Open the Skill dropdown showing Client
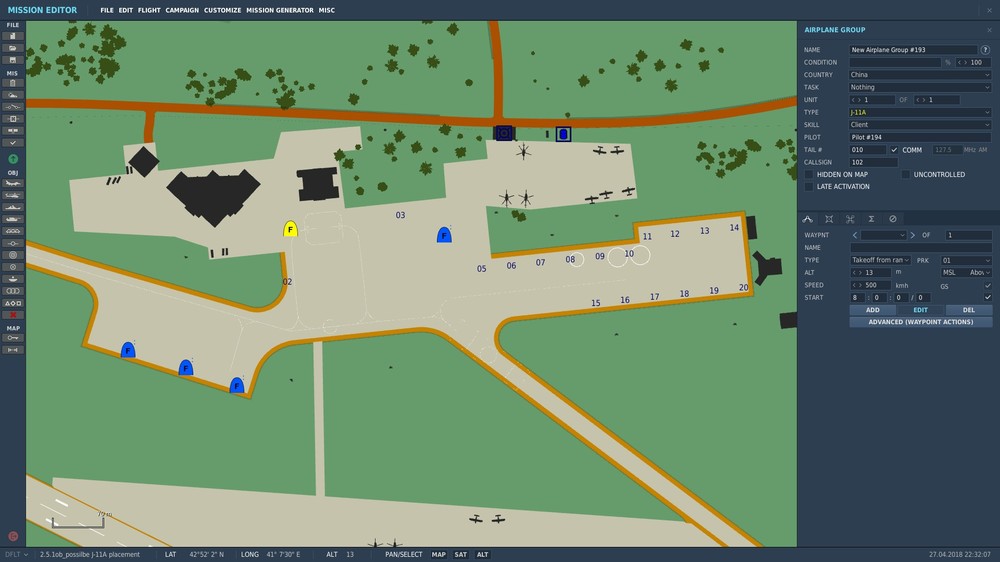The image size is (1000, 562). [920, 125]
